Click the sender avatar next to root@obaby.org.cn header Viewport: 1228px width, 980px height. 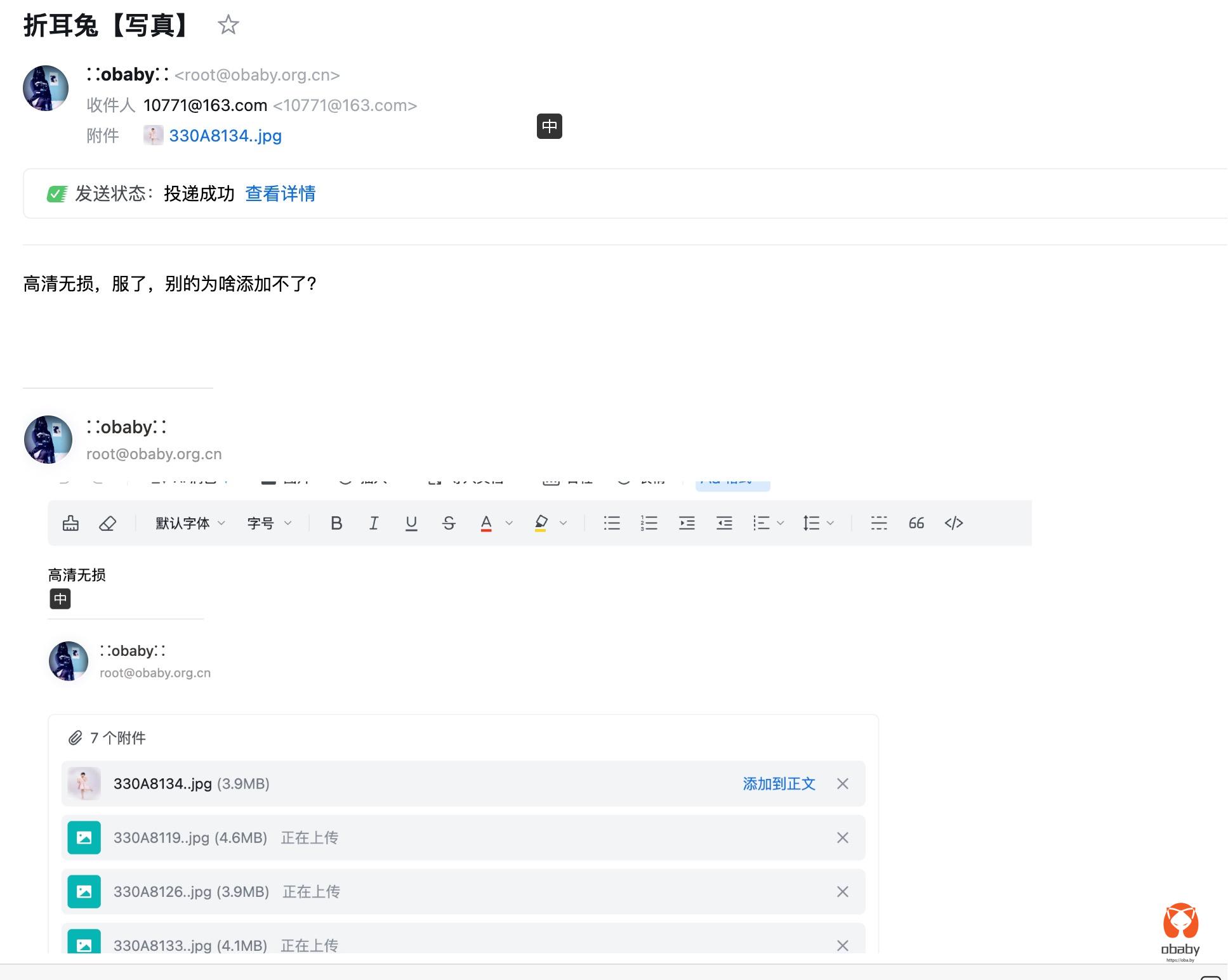[x=46, y=88]
